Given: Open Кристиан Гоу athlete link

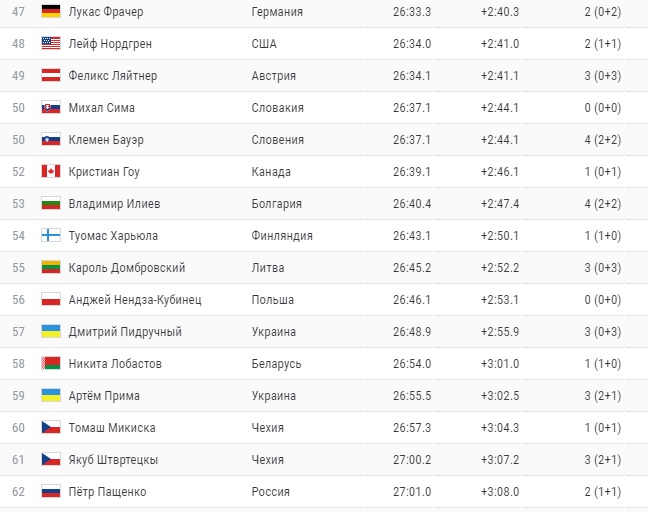Looking at the screenshot, I should click(104, 172).
